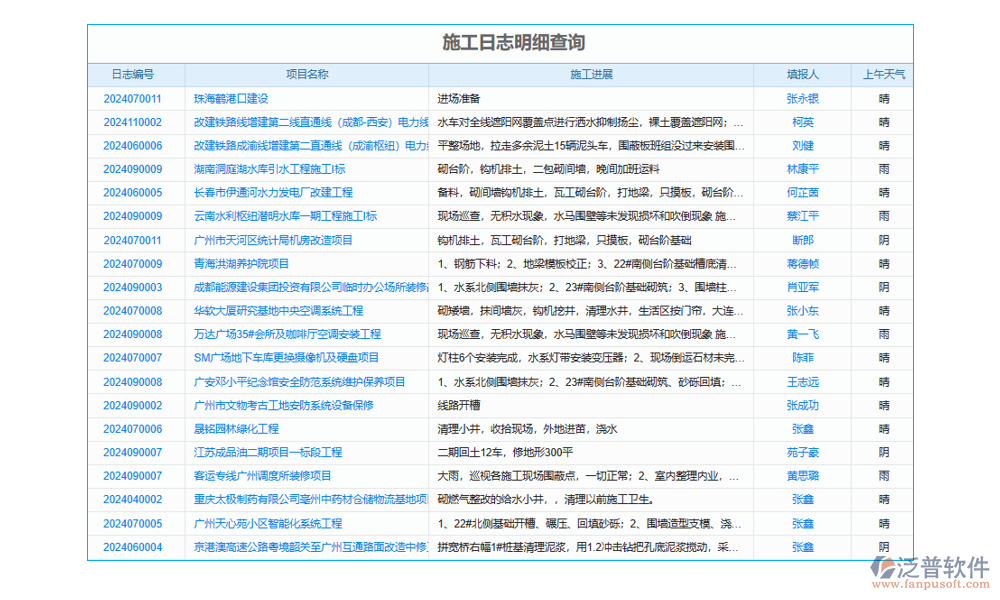Click the 施工进展 column header
1000x600 pixels.
(x=590, y=75)
